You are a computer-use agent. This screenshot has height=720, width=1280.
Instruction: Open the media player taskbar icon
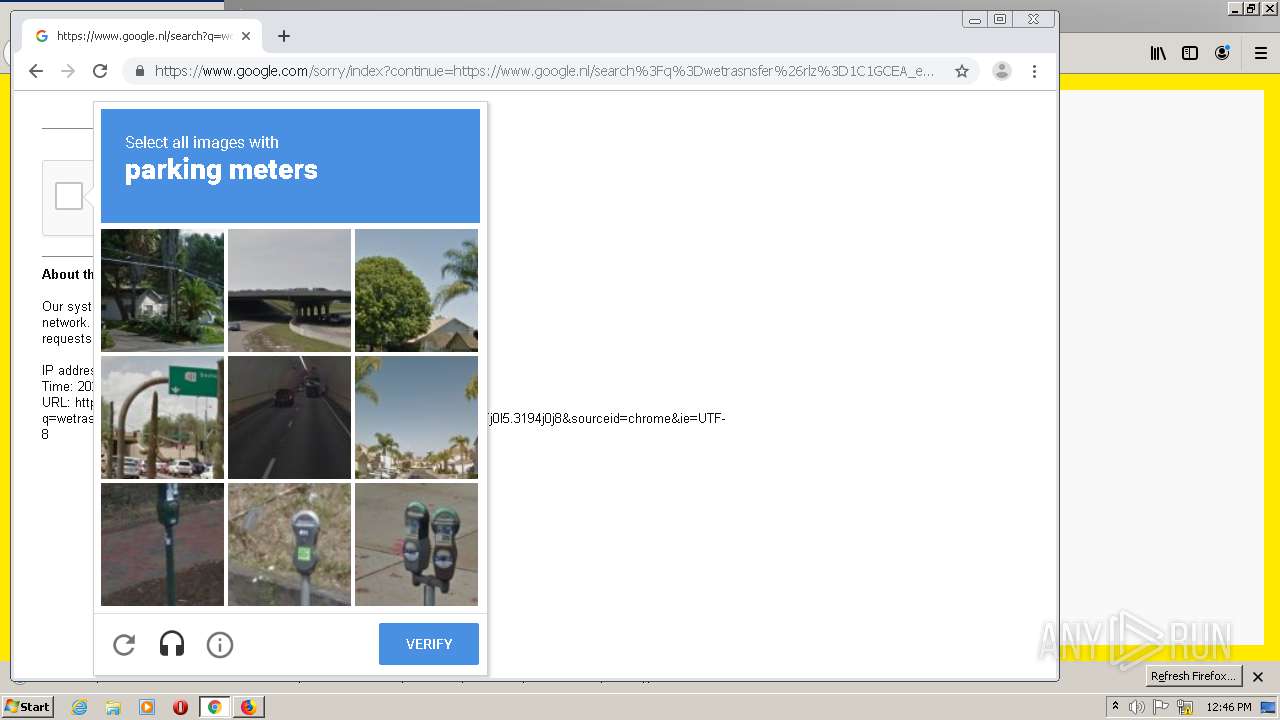147,707
